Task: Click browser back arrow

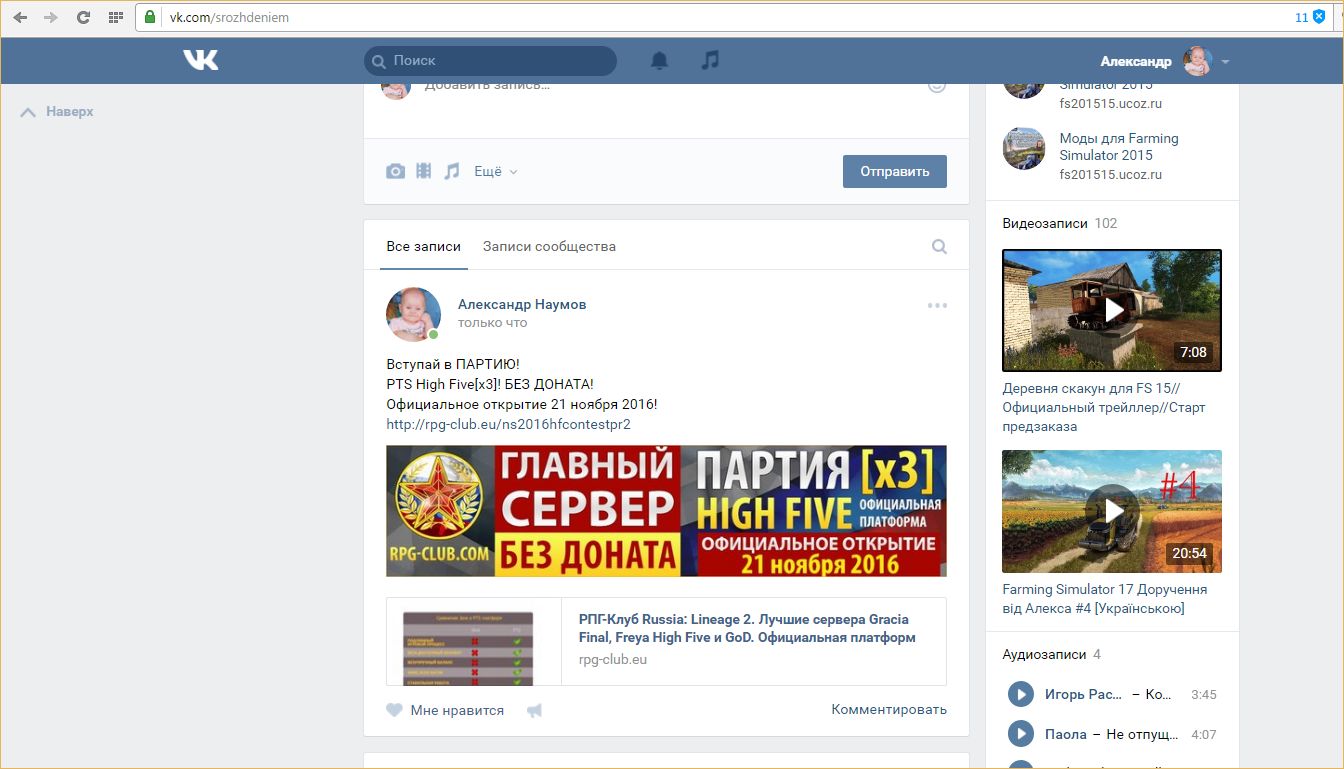Action: 20,17
